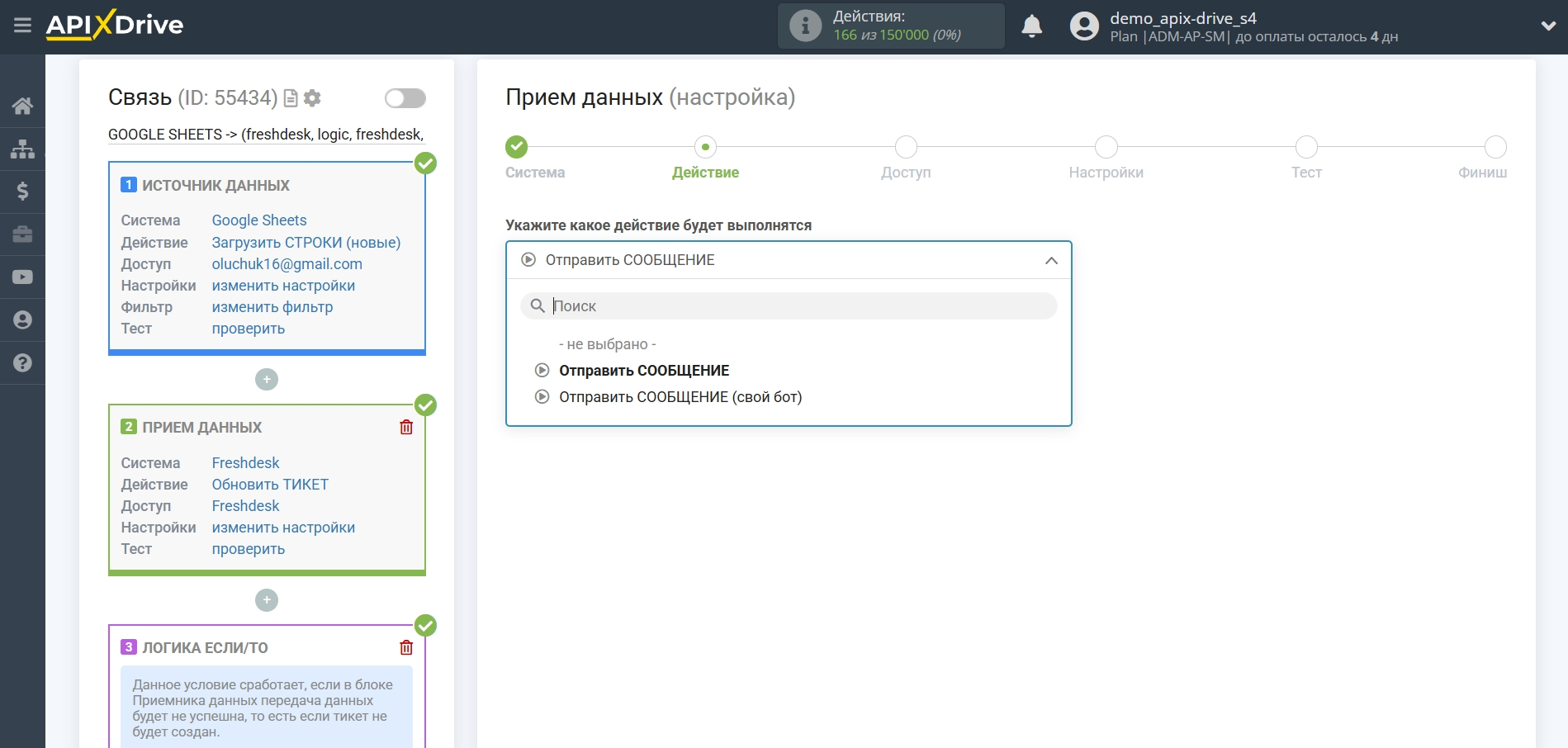Screen dimensions: 1568x748
Task: Click the connection name GOOGLE SHEETS text
Action: click(x=266, y=135)
